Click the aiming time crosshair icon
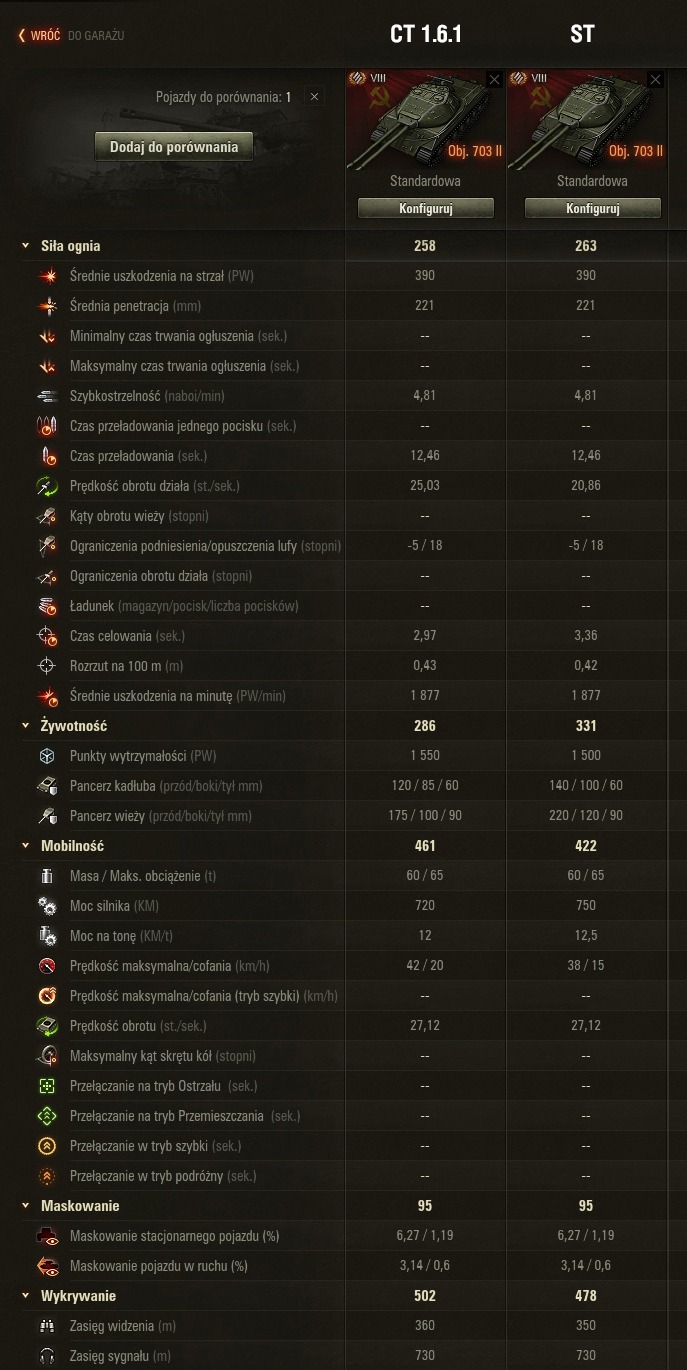Screen dimensions: 687x1370 47,636
